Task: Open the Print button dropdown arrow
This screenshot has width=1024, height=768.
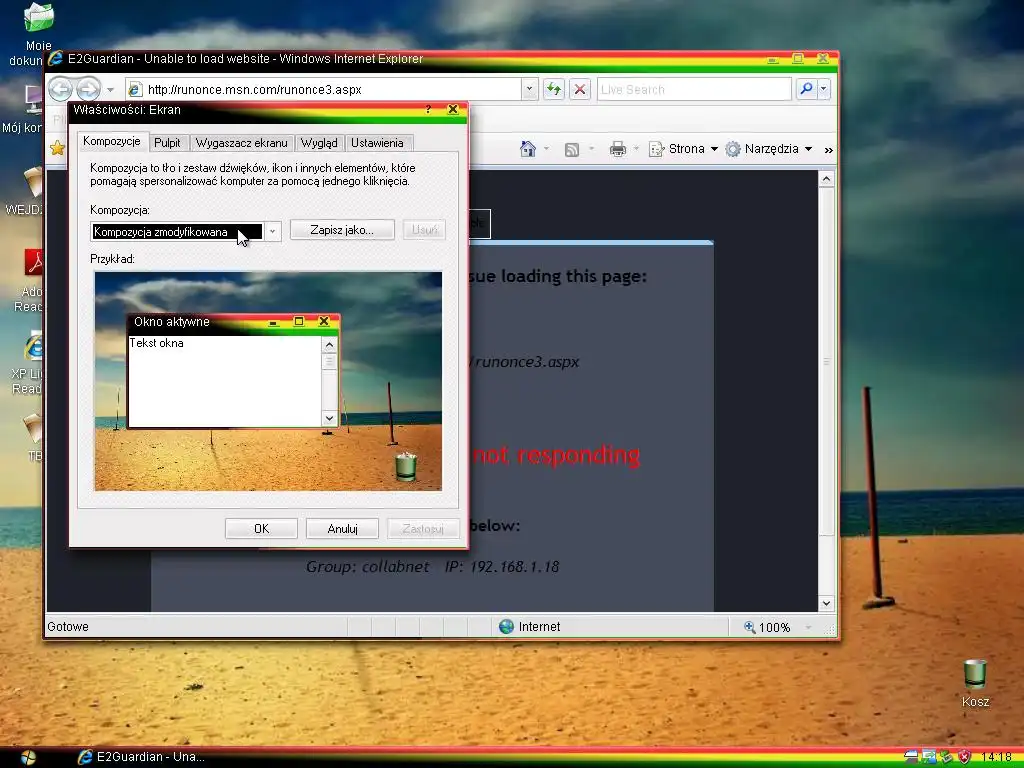Action: point(636,149)
